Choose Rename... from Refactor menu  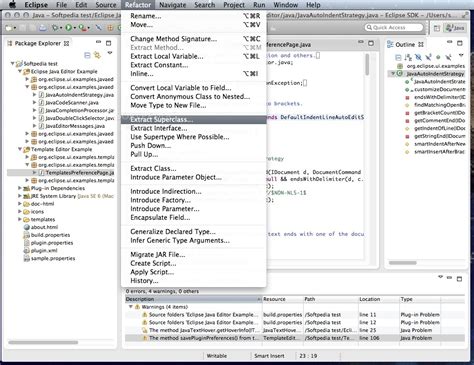coord(194,16)
